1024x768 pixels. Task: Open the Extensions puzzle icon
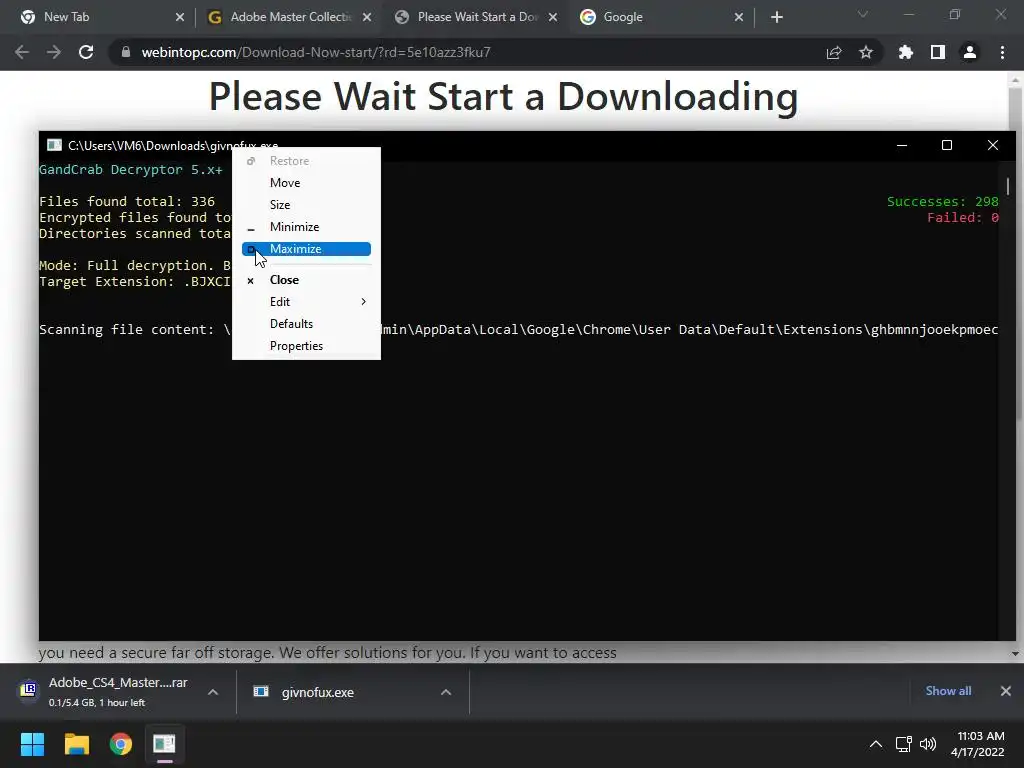pos(906,52)
